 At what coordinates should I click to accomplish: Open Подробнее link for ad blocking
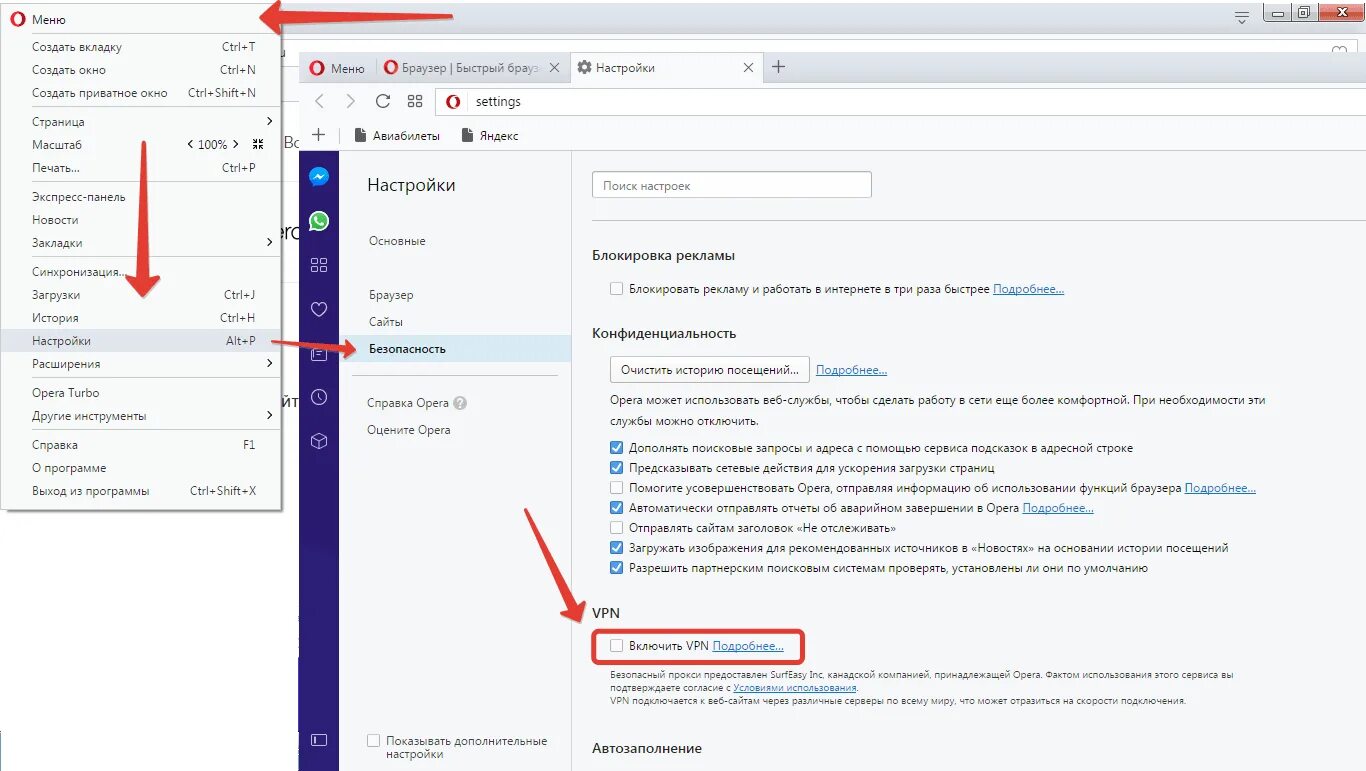pos(1028,289)
